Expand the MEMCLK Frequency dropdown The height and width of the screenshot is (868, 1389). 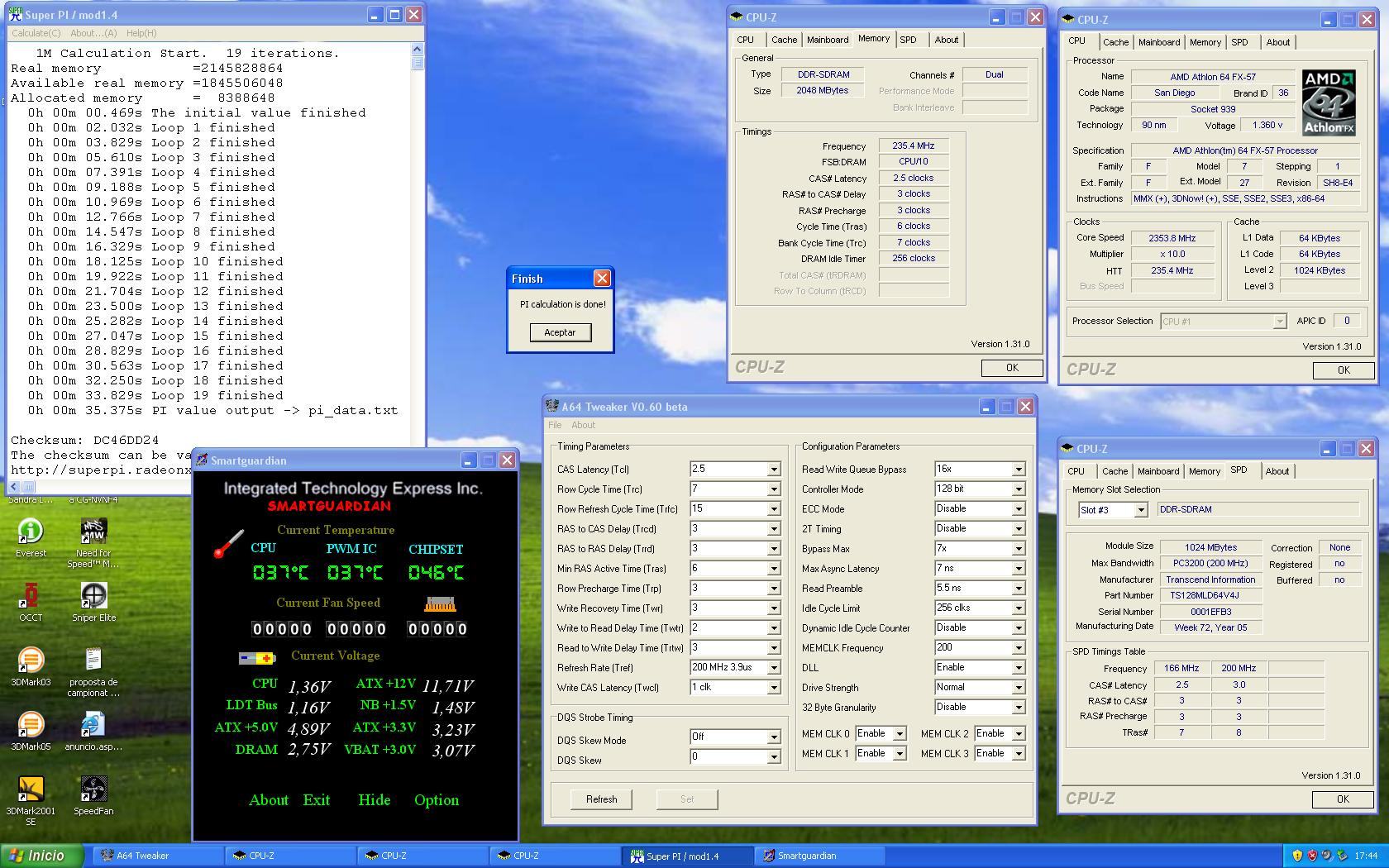pyautogui.click(x=1019, y=648)
